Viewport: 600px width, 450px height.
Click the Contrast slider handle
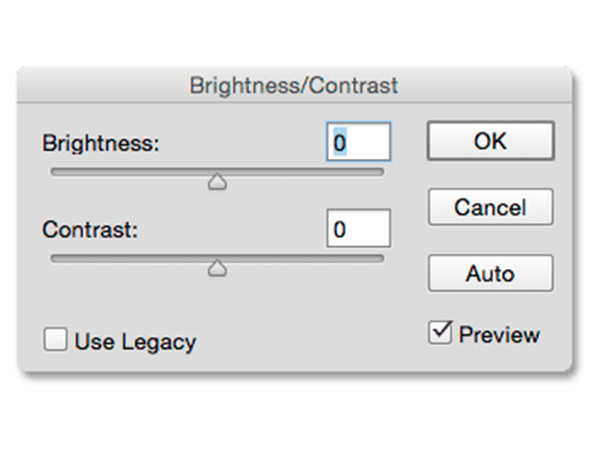216,267
